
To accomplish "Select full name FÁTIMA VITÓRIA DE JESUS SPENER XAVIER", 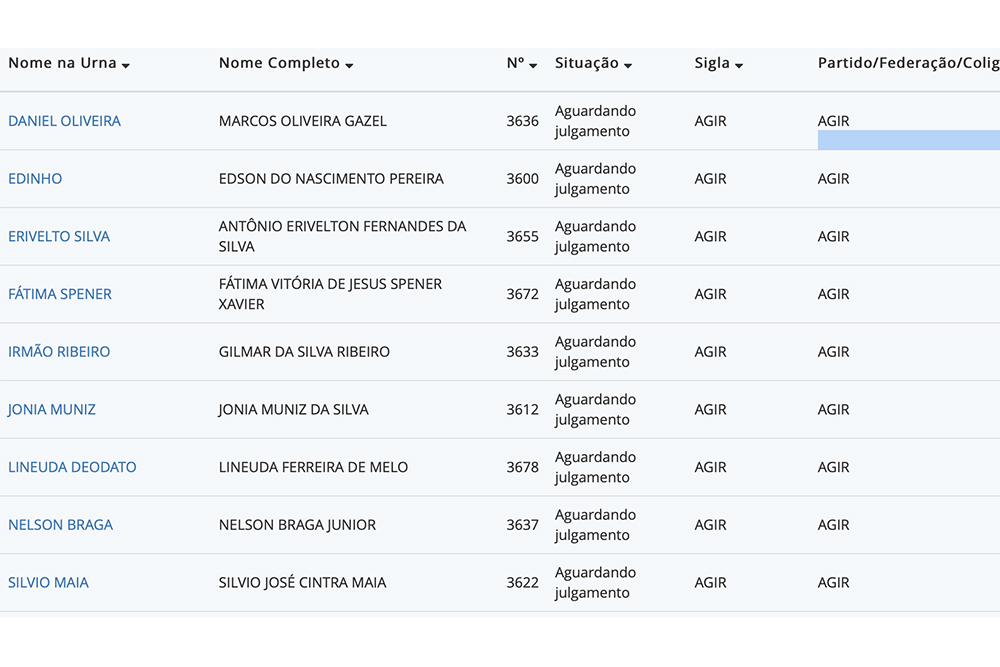I will pyautogui.click(x=330, y=294).
